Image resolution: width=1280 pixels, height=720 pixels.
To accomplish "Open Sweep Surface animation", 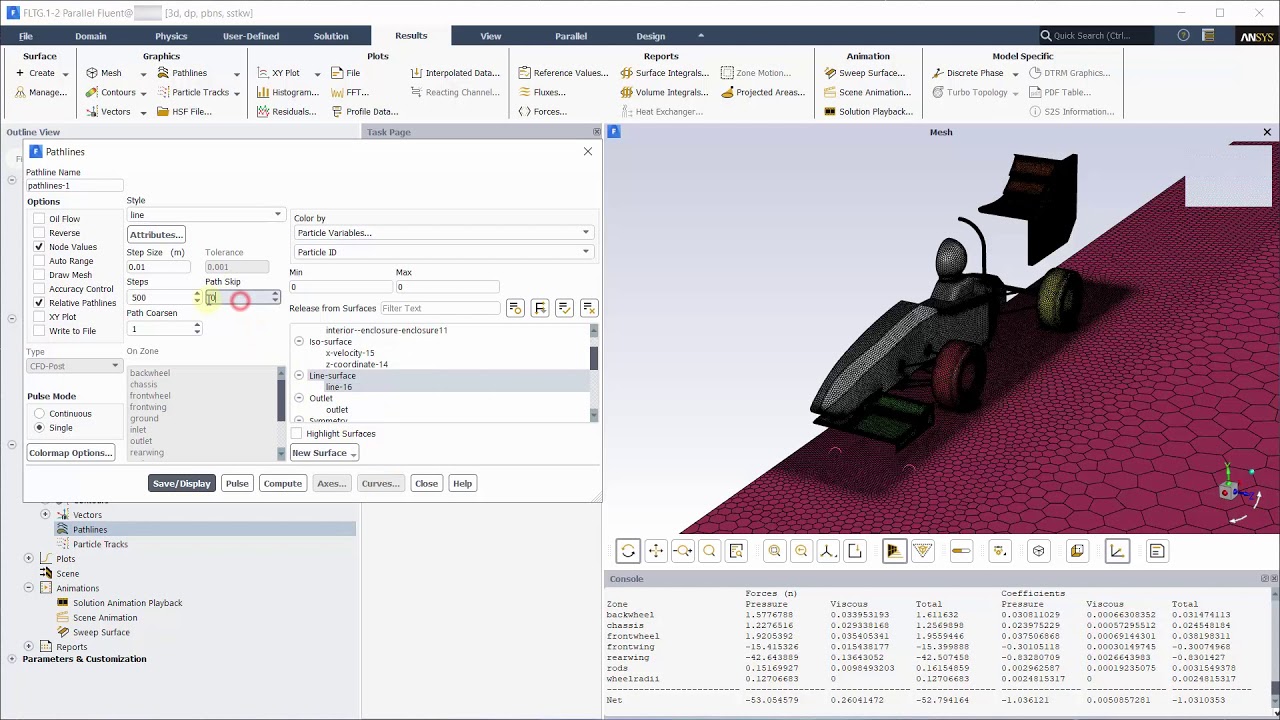I will pos(865,73).
